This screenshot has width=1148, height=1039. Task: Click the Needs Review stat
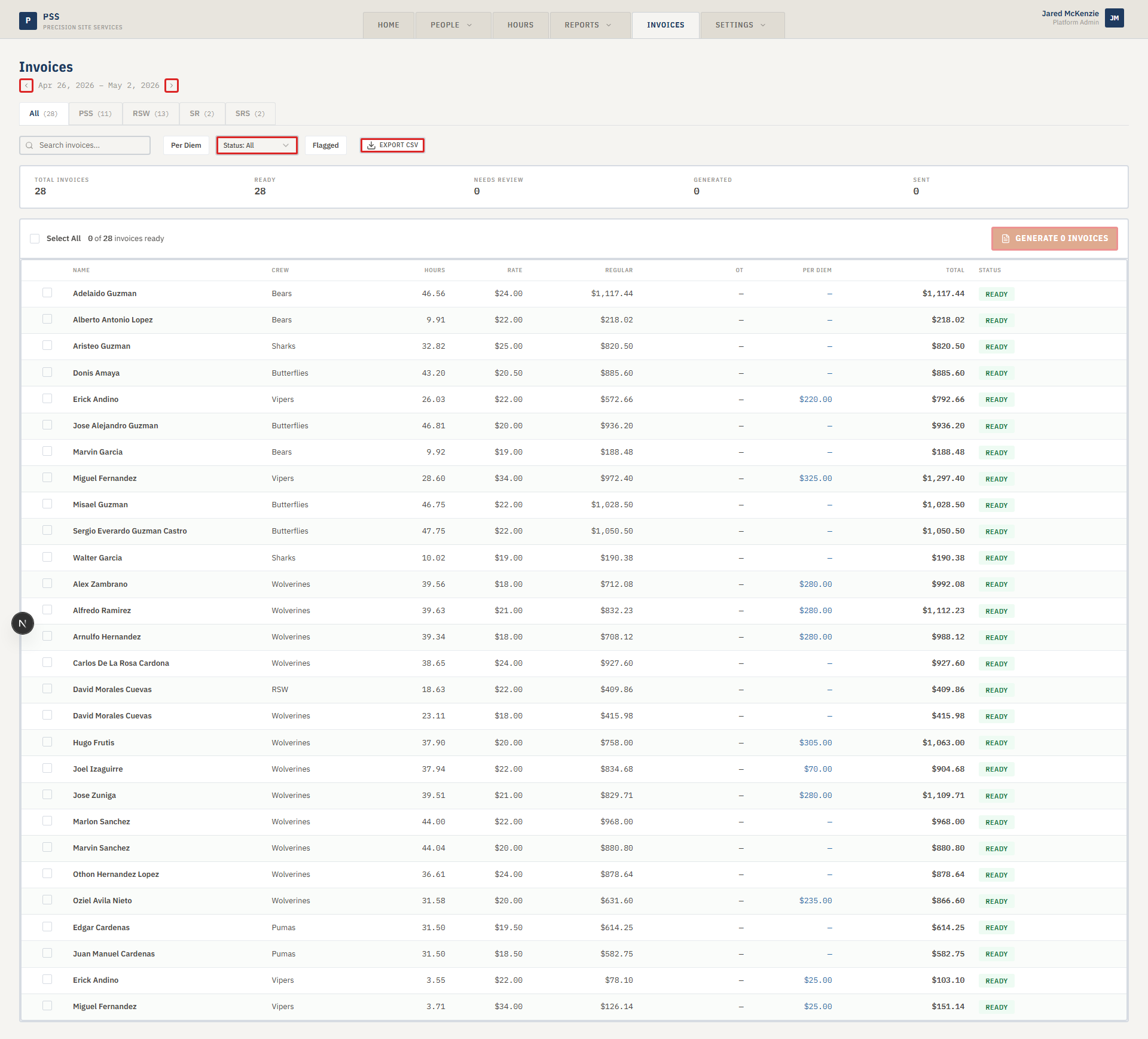[499, 187]
